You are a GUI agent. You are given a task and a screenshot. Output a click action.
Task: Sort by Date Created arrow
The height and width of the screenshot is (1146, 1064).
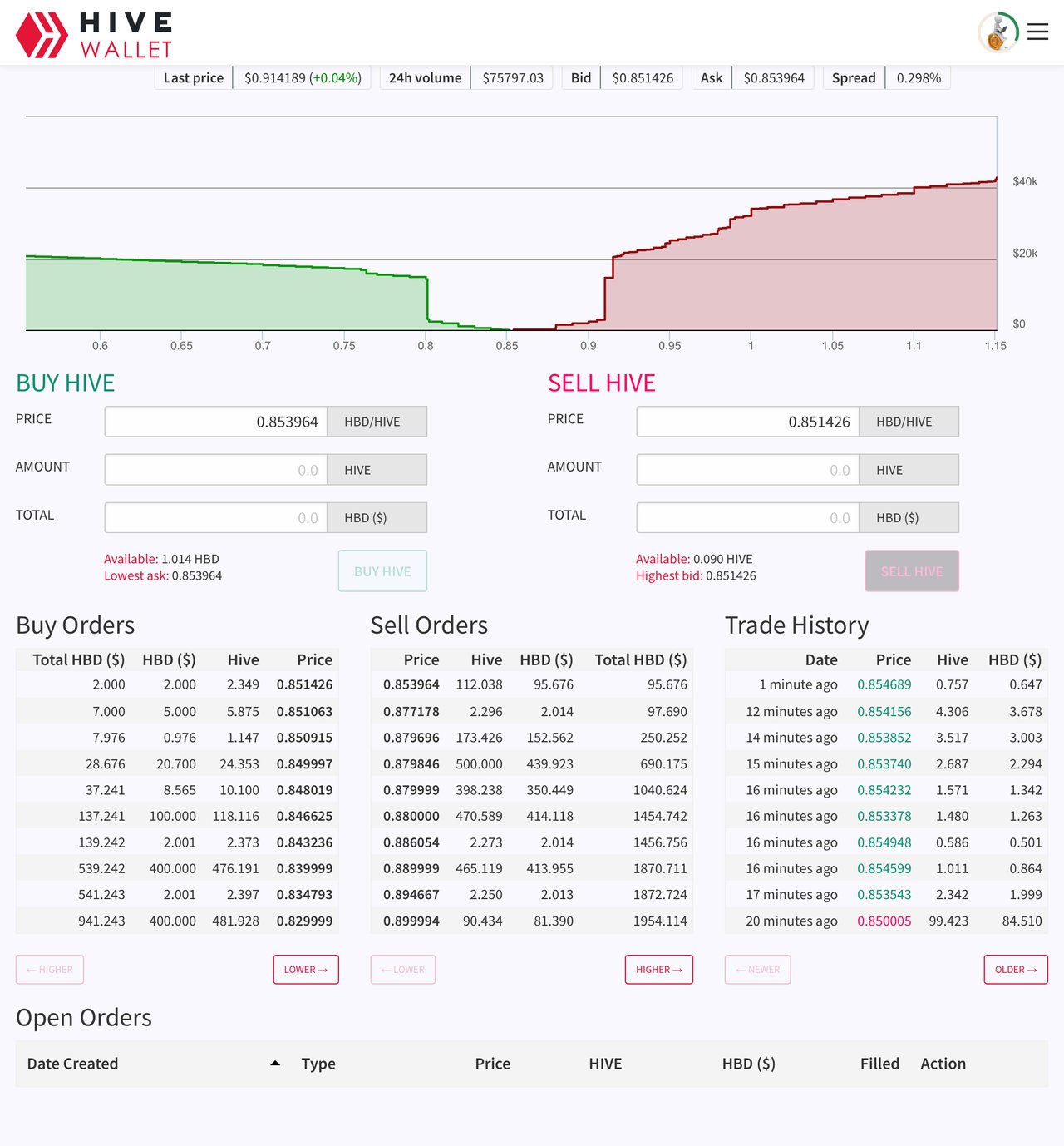tap(275, 1064)
